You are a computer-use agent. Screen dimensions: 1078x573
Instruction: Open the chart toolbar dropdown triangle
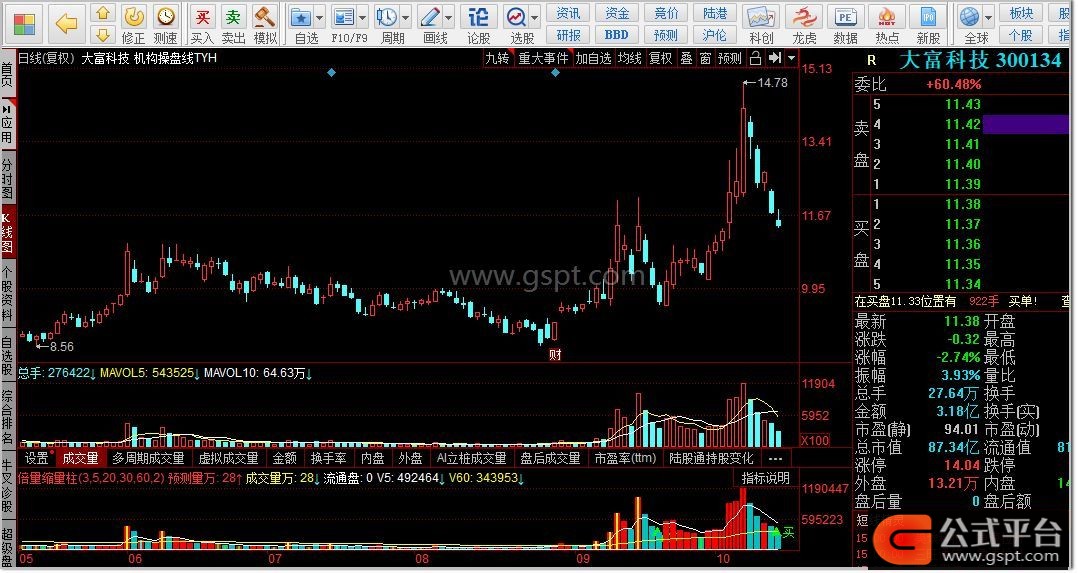pos(791,58)
